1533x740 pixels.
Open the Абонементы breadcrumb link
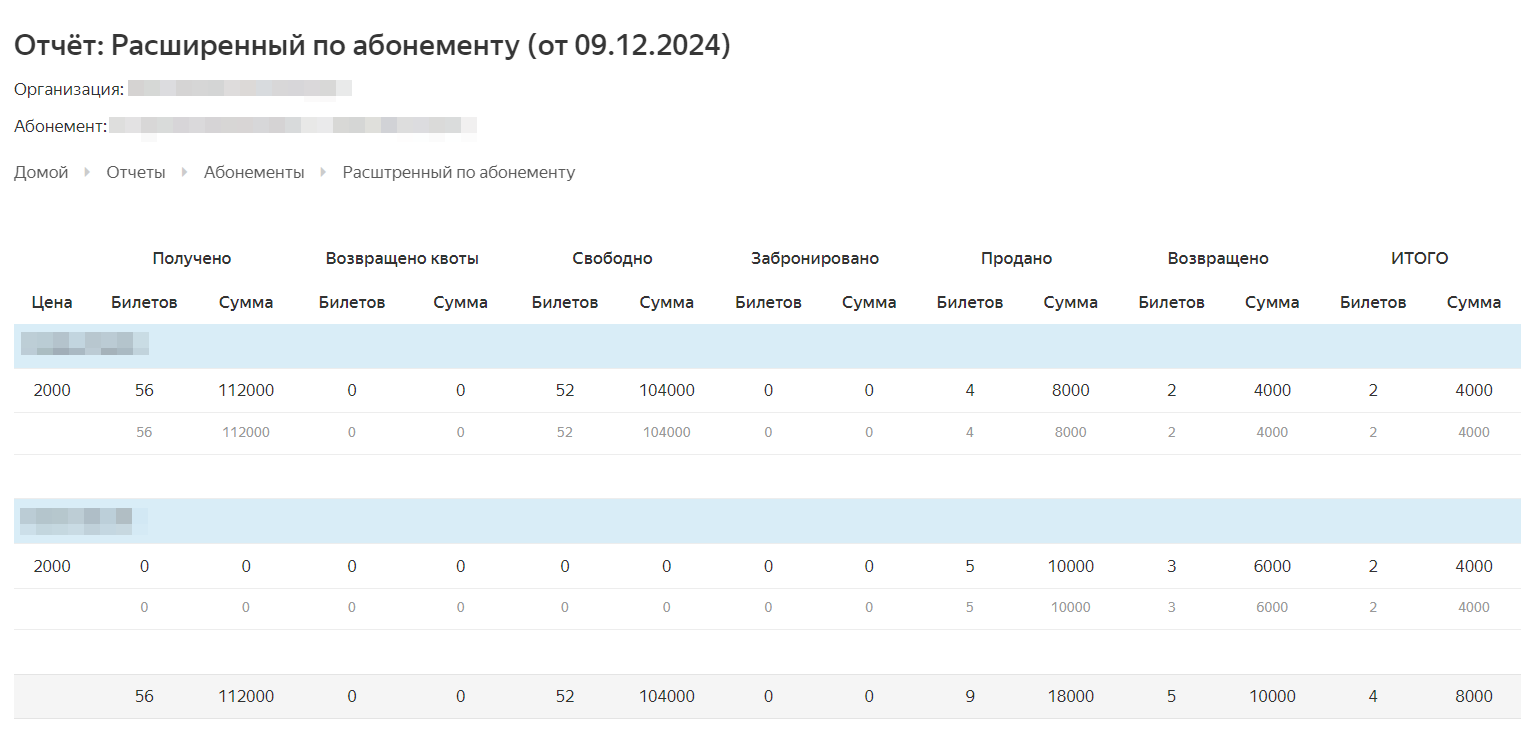tap(254, 172)
